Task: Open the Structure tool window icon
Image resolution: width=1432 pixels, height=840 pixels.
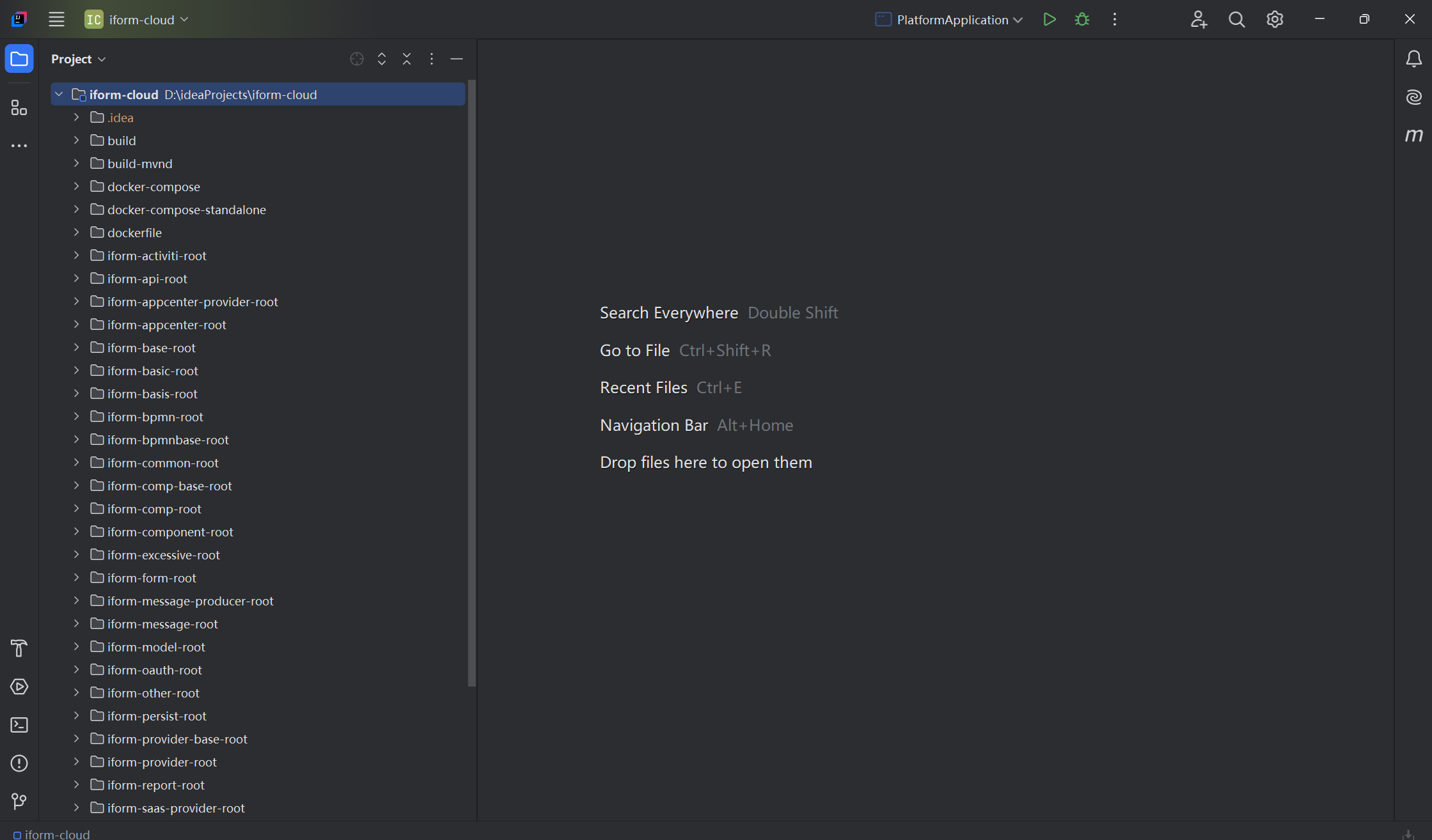Action: (x=19, y=107)
